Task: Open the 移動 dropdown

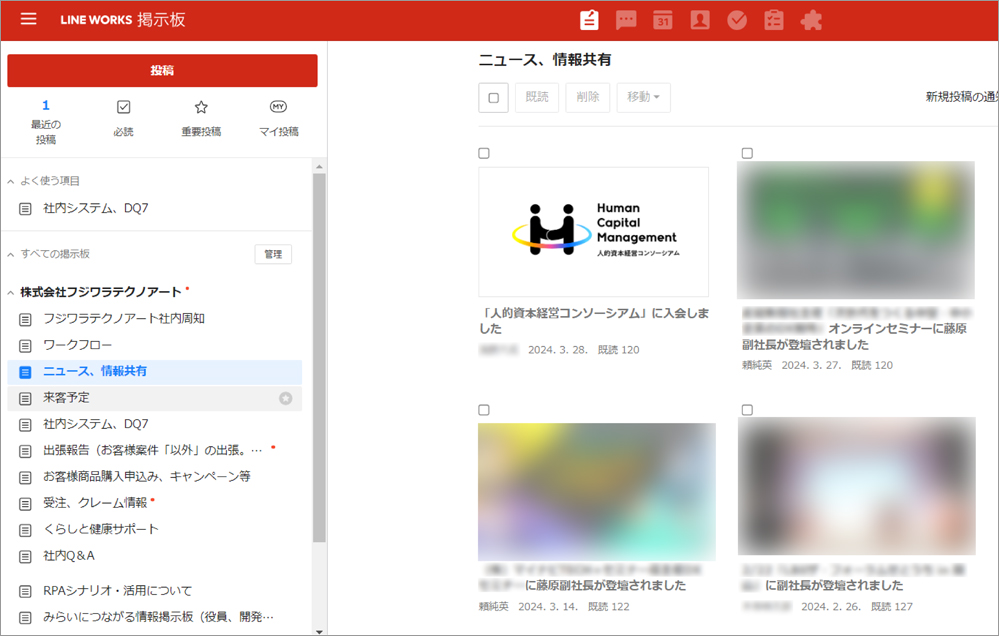Action: pos(643,97)
